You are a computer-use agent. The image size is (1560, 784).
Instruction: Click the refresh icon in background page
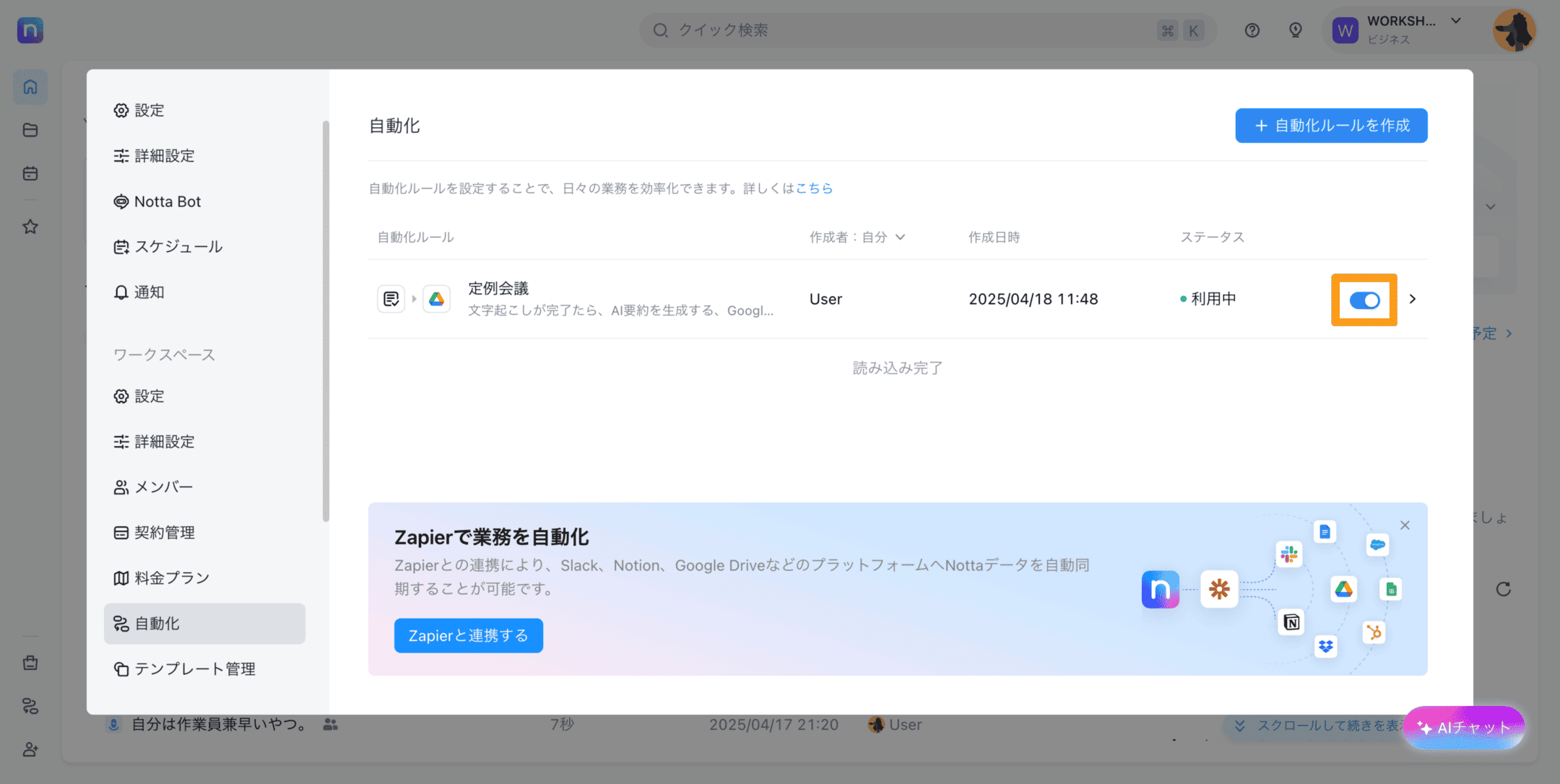pos(1504,589)
